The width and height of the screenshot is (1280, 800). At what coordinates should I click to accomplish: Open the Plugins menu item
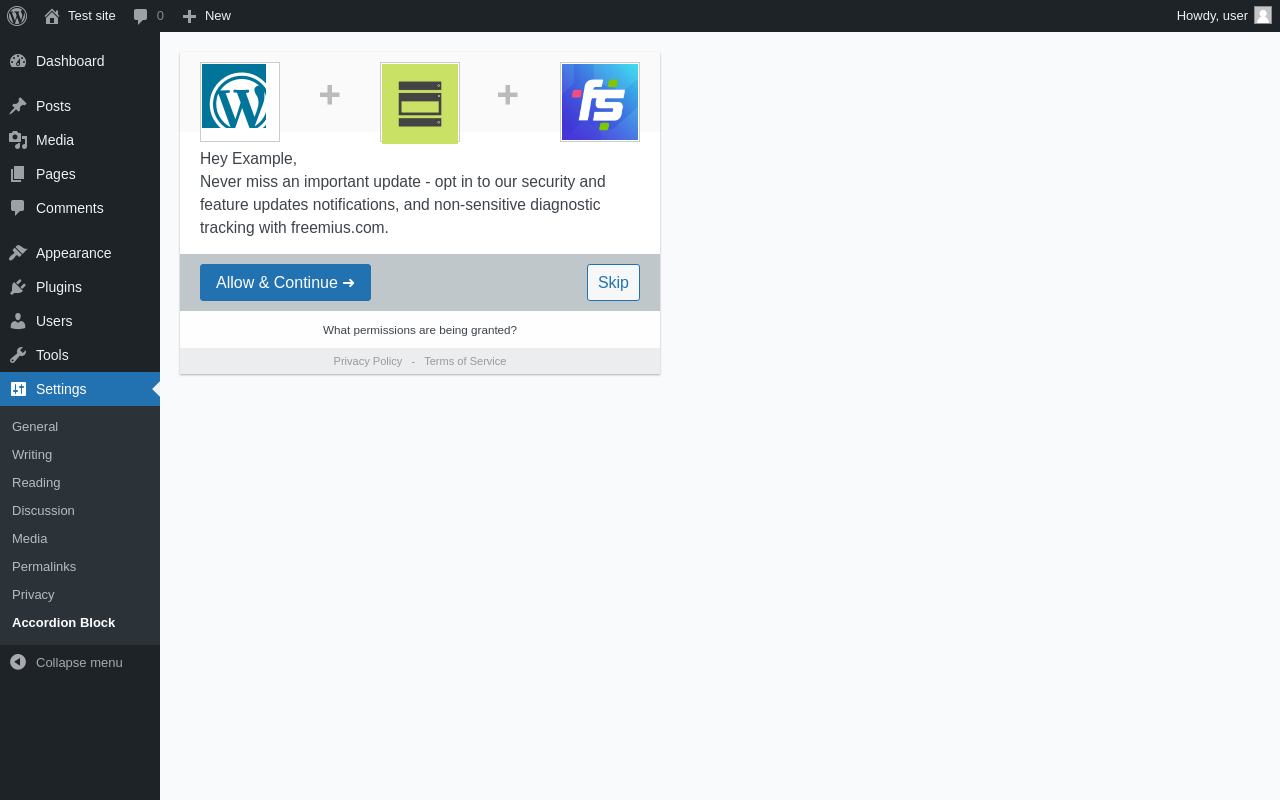click(x=80, y=287)
